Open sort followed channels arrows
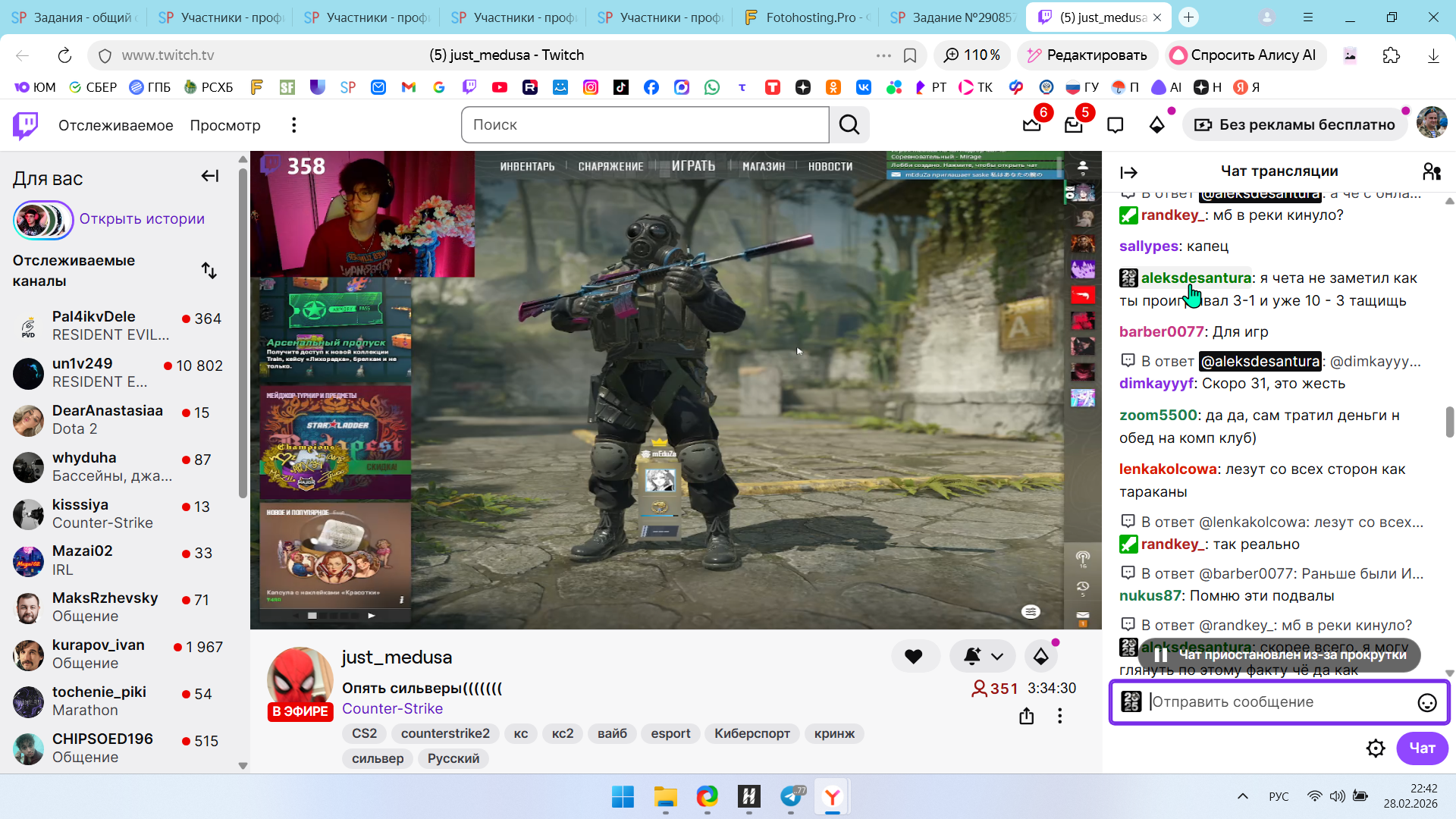 pos(209,271)
